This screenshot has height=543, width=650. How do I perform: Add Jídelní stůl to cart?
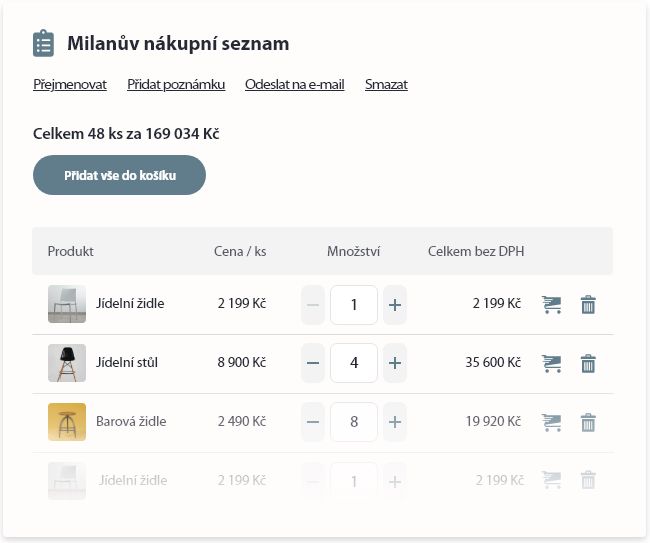click(551, 363)
